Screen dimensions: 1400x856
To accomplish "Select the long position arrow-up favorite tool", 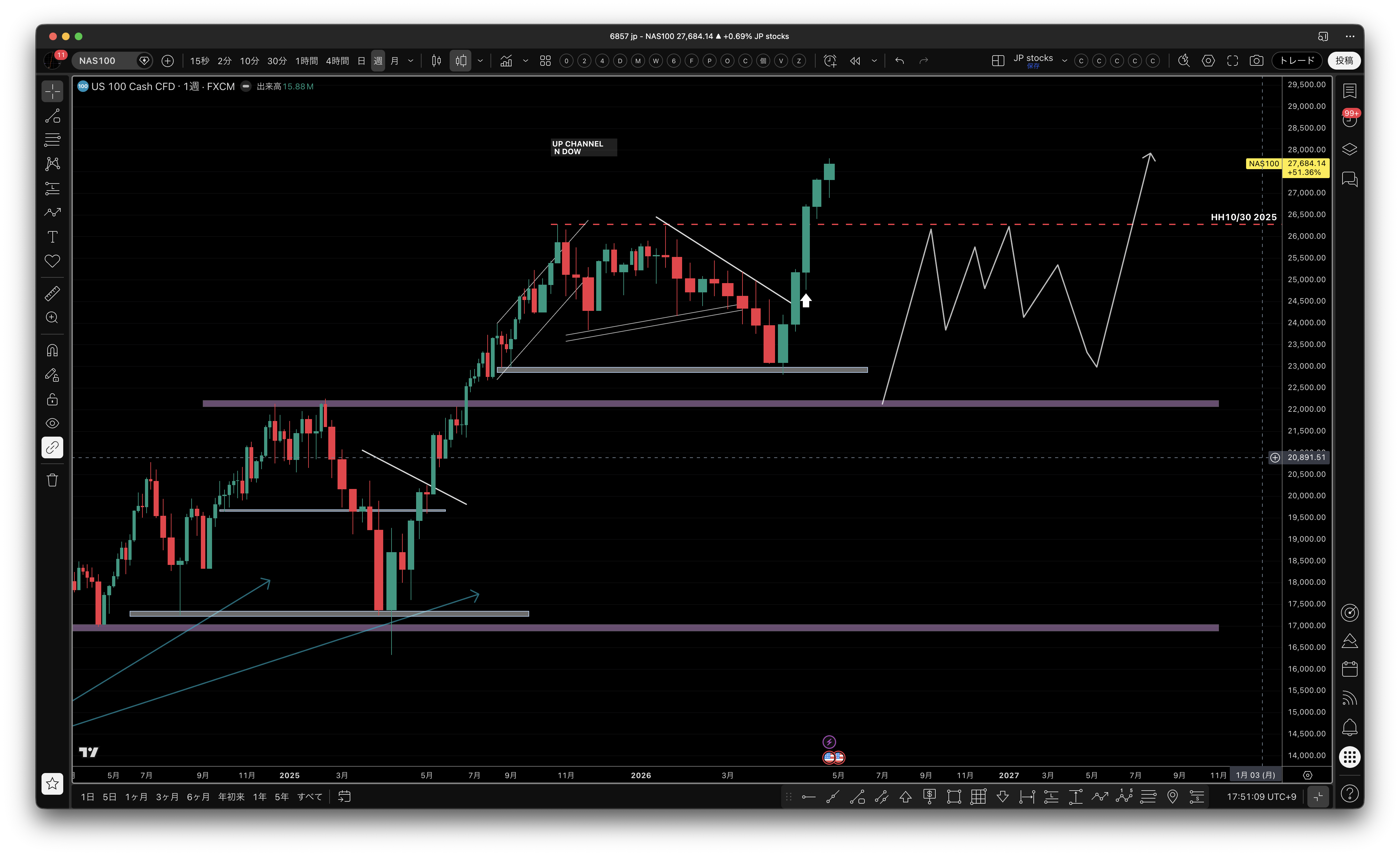I will 906,797.
